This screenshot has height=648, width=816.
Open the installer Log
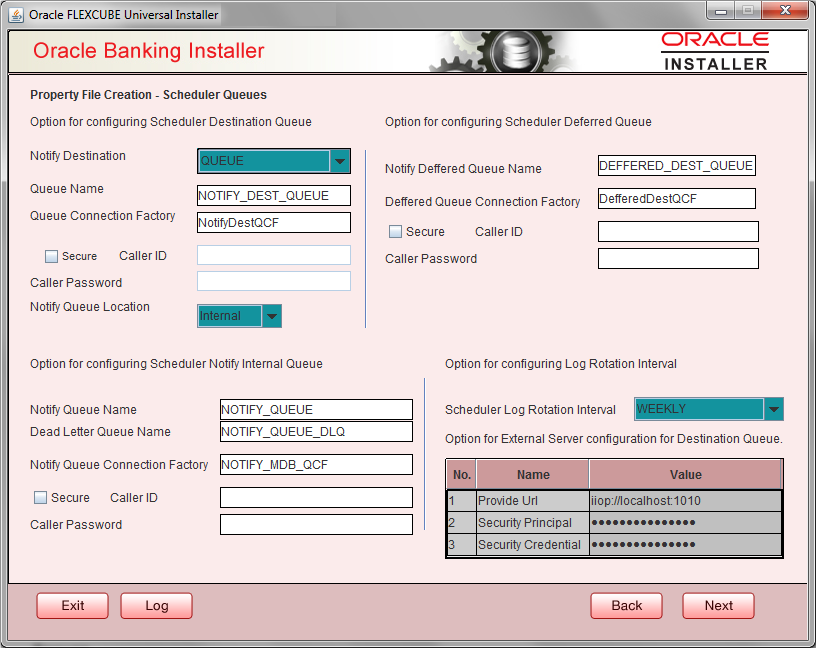(x=156, y=605)
